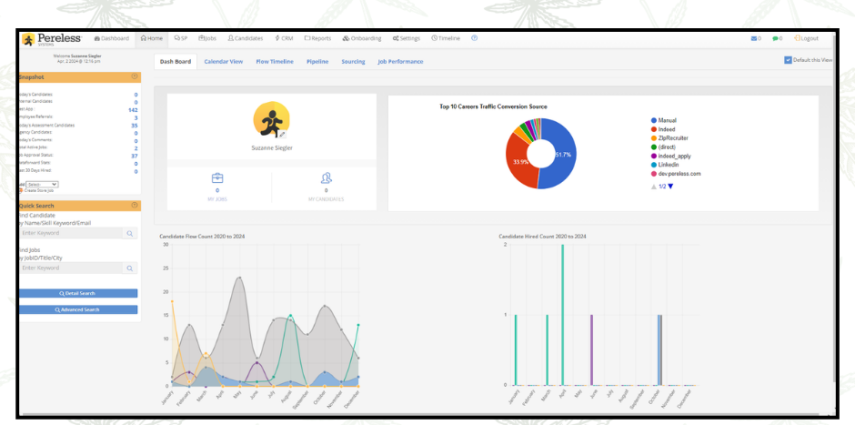The image size is (855, 425).
Task: Click the help question mark icon
Action: [474, 38]
